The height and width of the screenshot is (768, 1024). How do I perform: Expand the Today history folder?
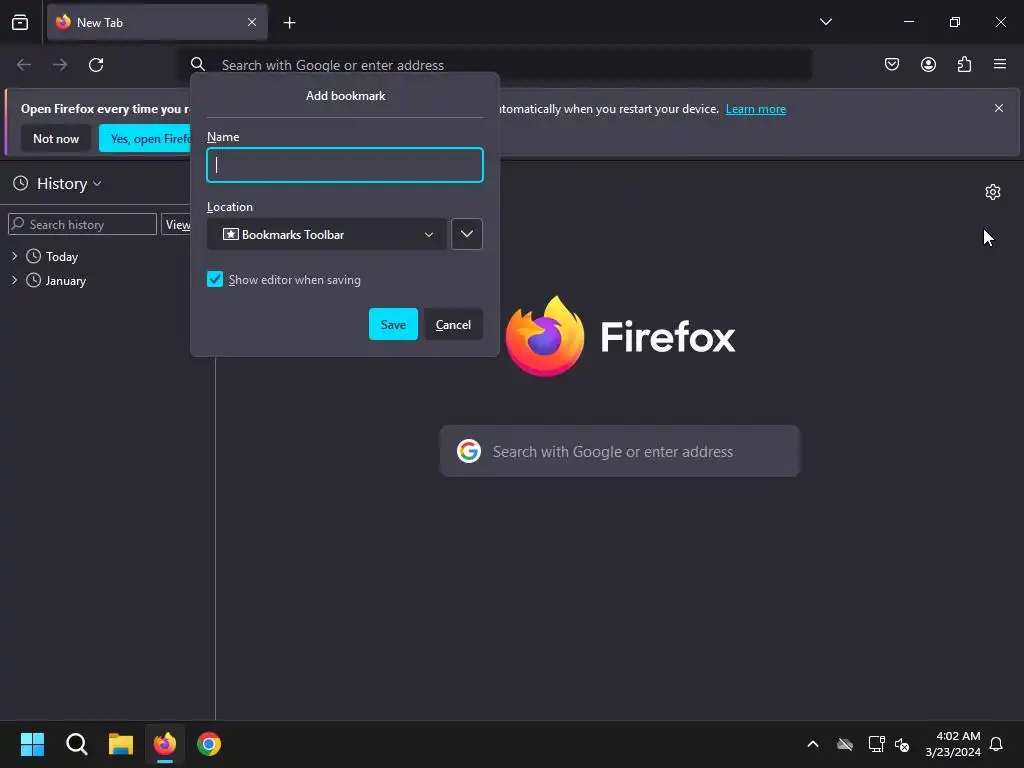pos(14,256)
